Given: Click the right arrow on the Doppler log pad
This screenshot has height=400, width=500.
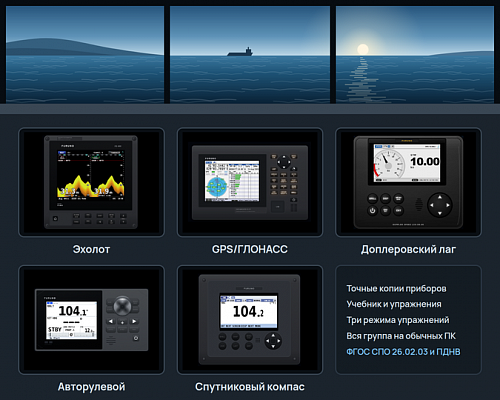Looking at the screenshot, I should pos(448,205).
